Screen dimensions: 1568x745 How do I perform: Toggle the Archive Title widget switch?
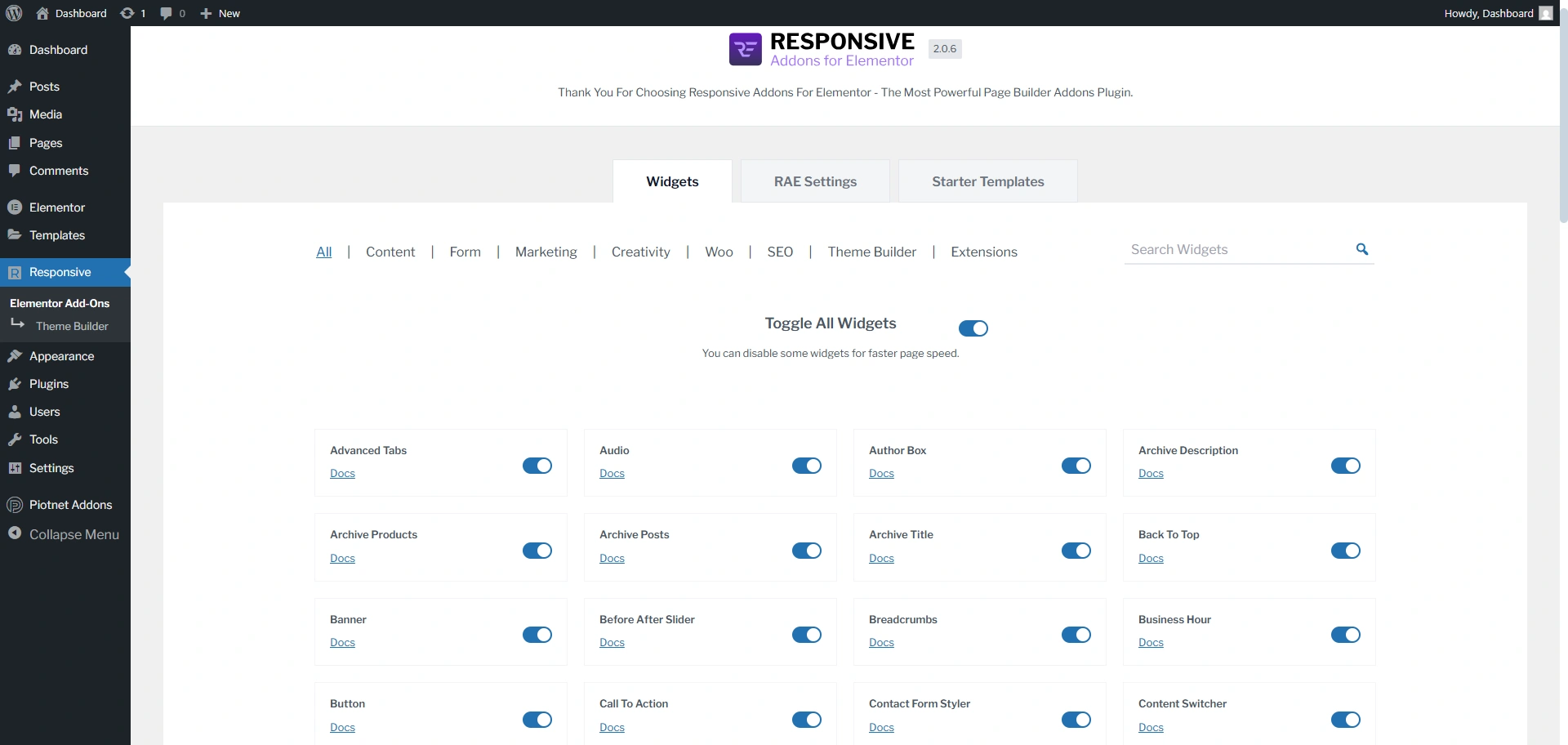(x=1076, y=551)
